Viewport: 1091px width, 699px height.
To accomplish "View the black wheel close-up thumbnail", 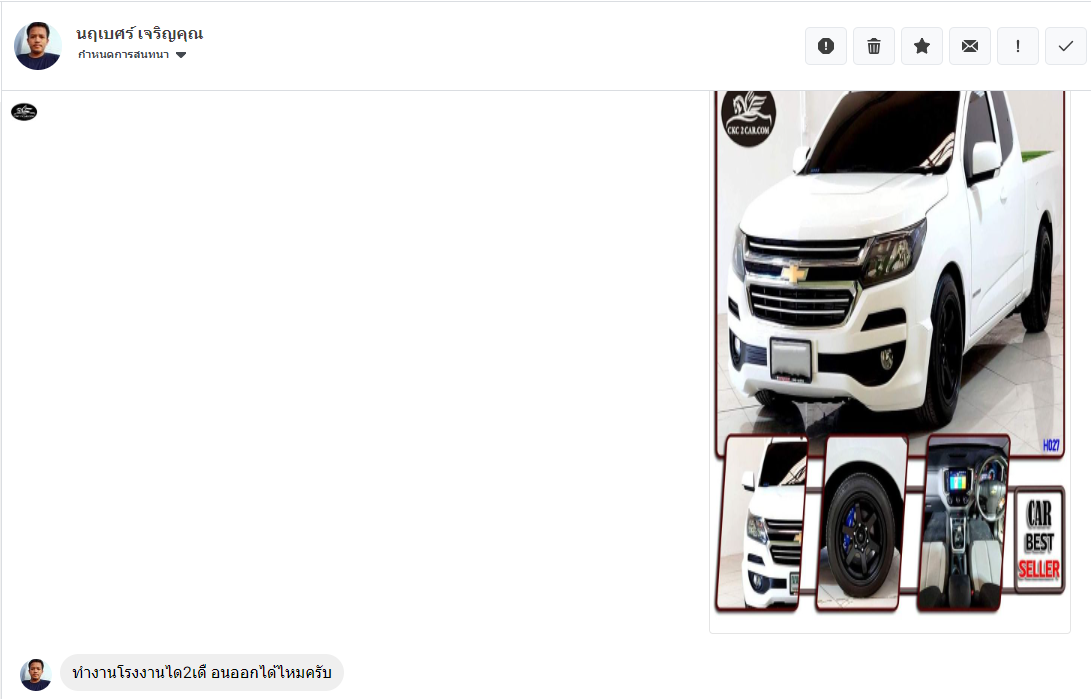I will 862,523.
